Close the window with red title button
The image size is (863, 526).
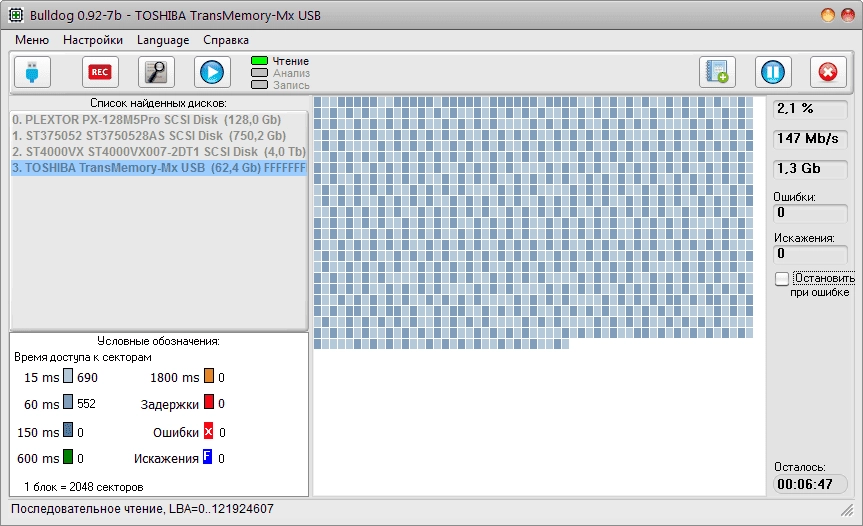coord(848,15)
